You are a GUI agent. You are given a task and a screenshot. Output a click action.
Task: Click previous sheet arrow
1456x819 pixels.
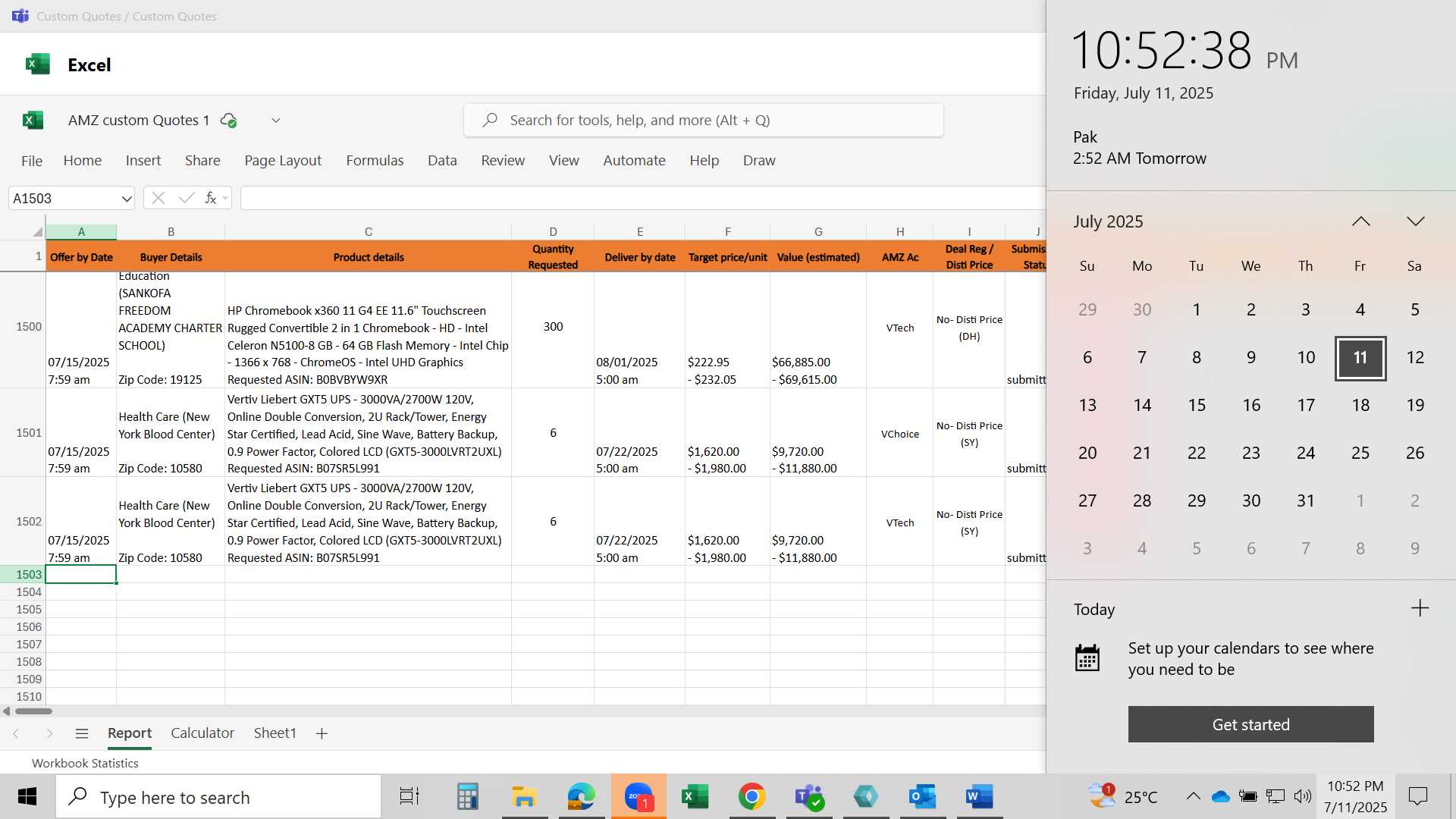(16, 733)
